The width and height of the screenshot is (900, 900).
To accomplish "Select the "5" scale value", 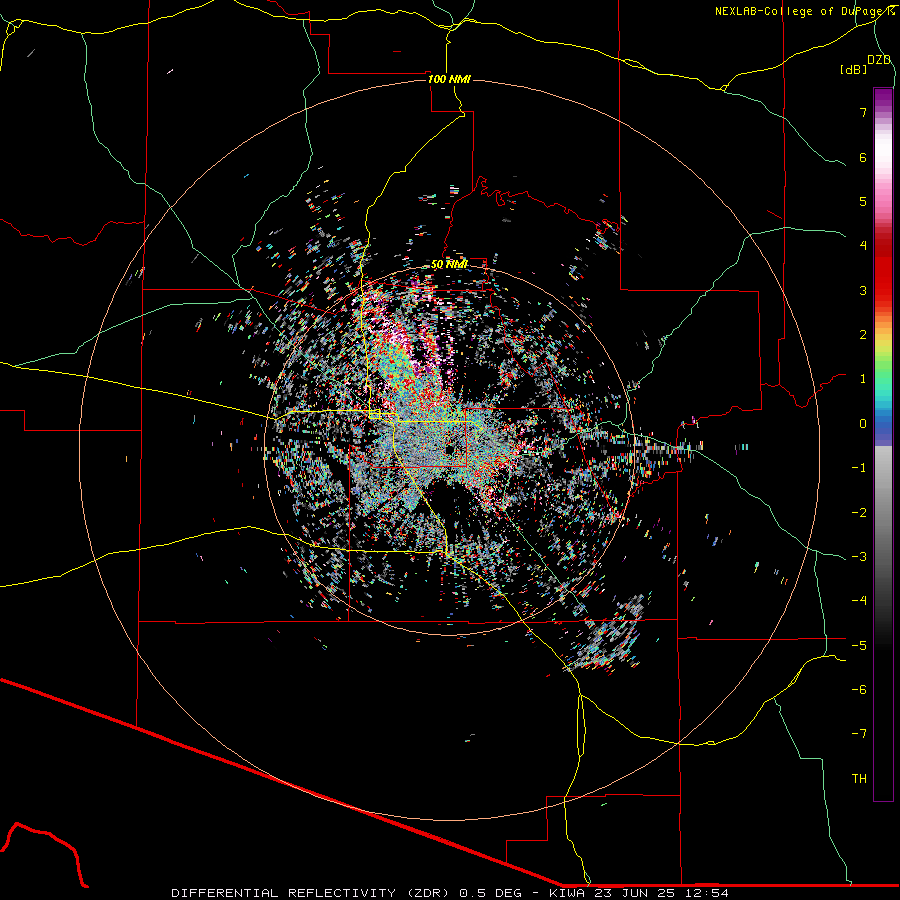I will pyautogui.click(x=863, y=201).
